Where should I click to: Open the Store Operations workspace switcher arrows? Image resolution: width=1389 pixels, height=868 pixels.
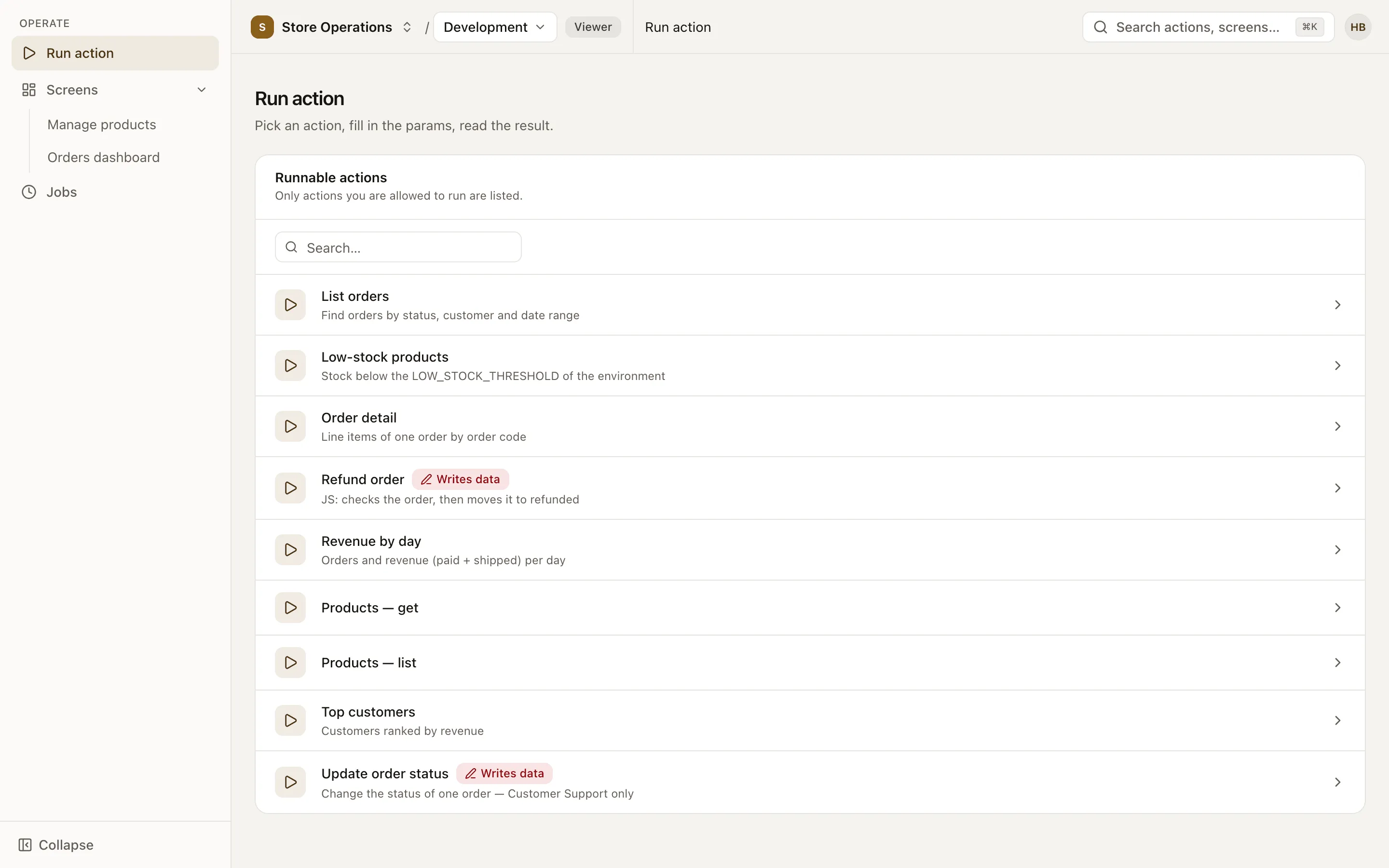pyautogui.click(x=407, y=27)
